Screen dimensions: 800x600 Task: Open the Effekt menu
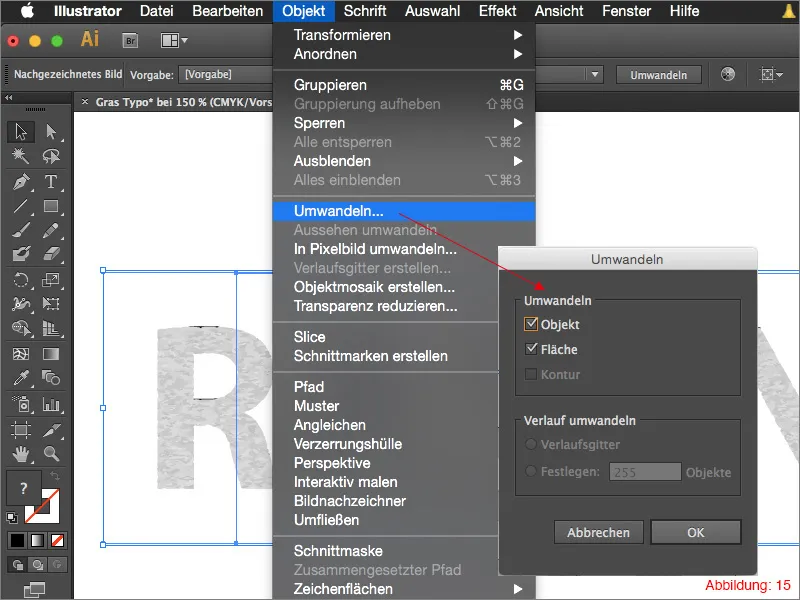(497, 11)
